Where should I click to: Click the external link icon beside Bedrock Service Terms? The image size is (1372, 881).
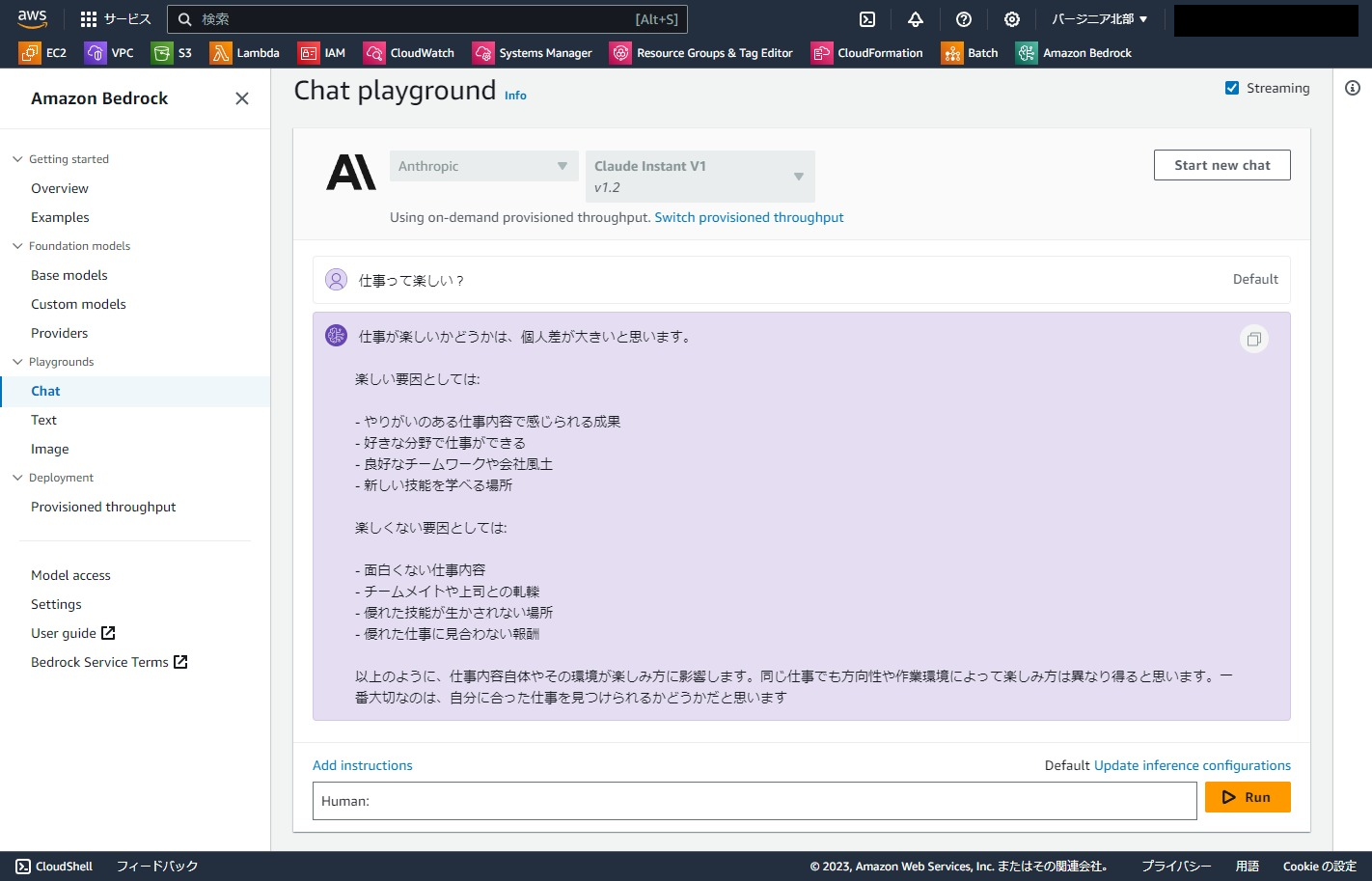180,662
